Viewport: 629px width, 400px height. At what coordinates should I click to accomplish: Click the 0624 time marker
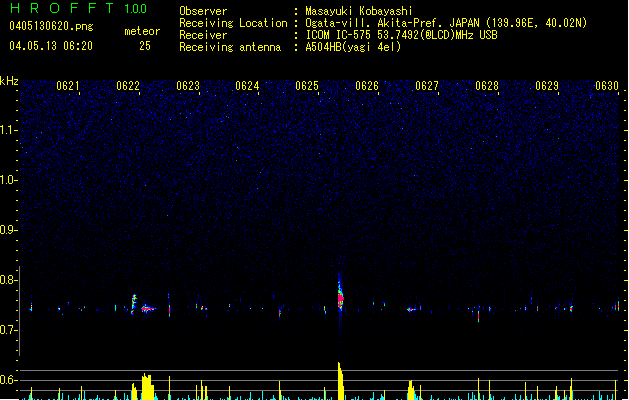click(x=247, y=86)
